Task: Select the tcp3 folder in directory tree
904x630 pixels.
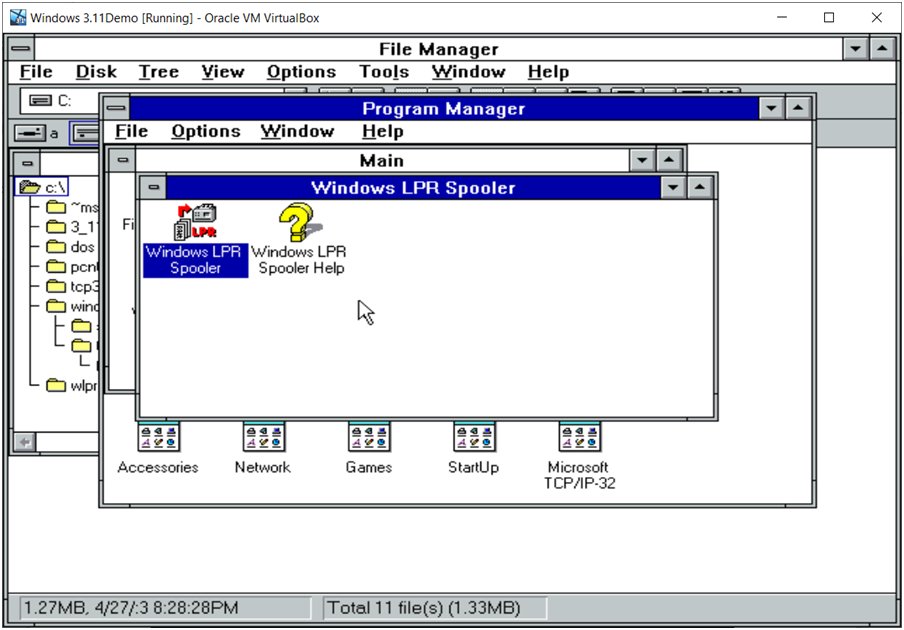Action: point(72,286)
